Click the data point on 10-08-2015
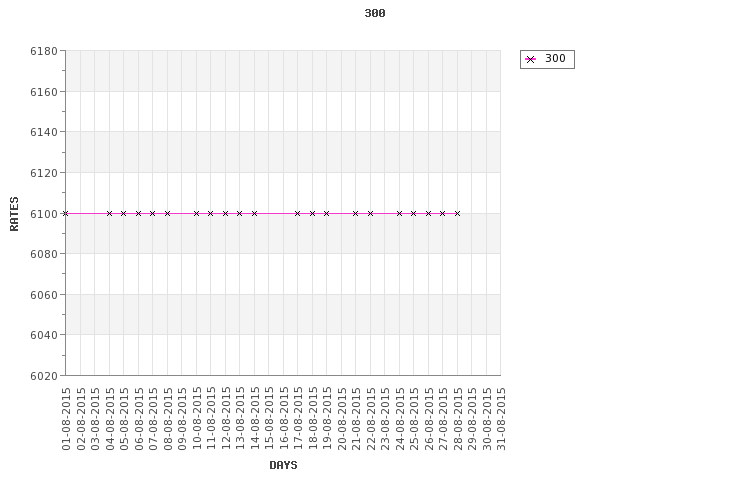This screenshot has height=500, width=750. [x=196, y=213]
